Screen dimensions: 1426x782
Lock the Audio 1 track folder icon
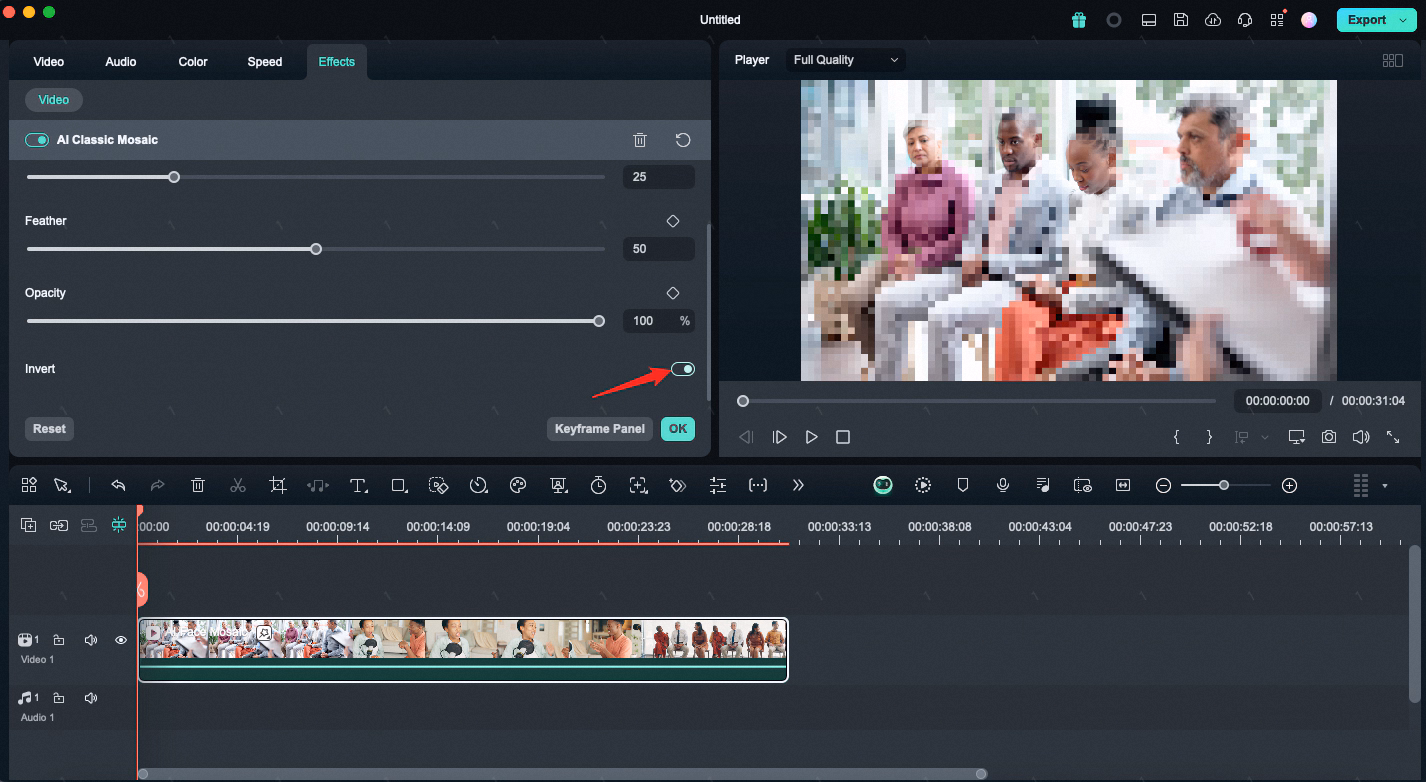(x=59, y=698)
